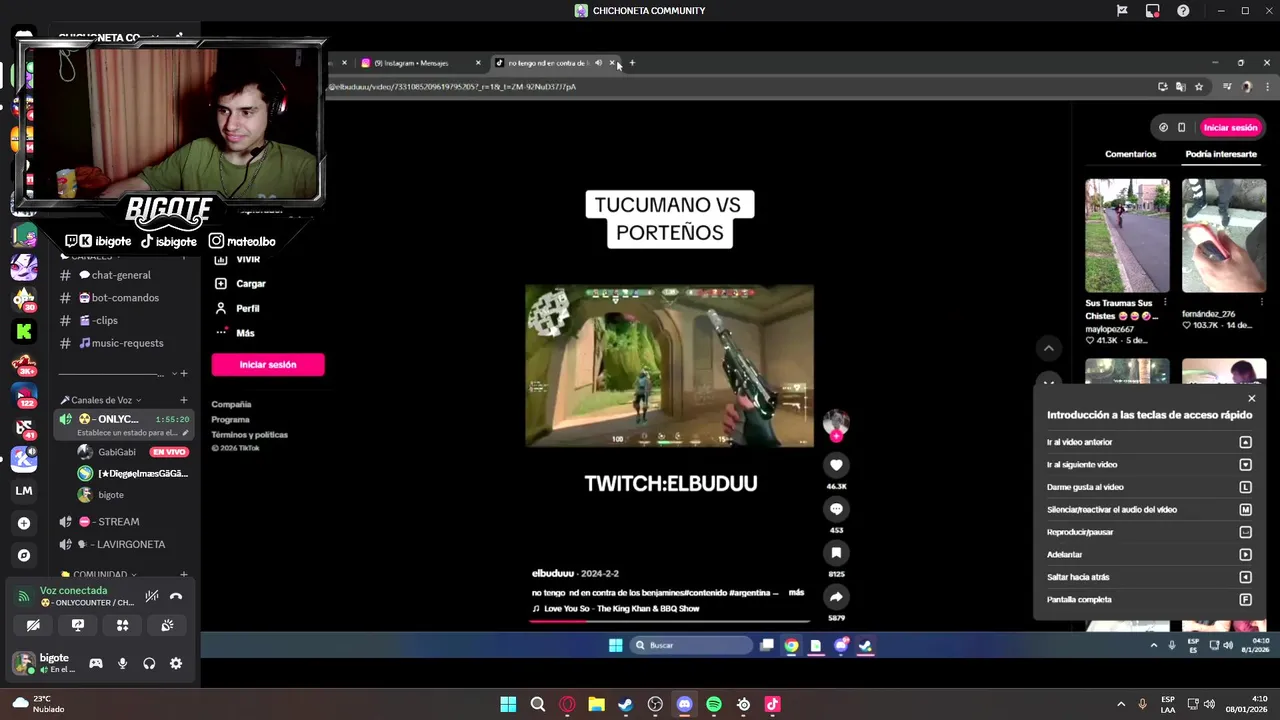
Task: Toggle Discord noise suppression icon
Action: click(151, 596)
